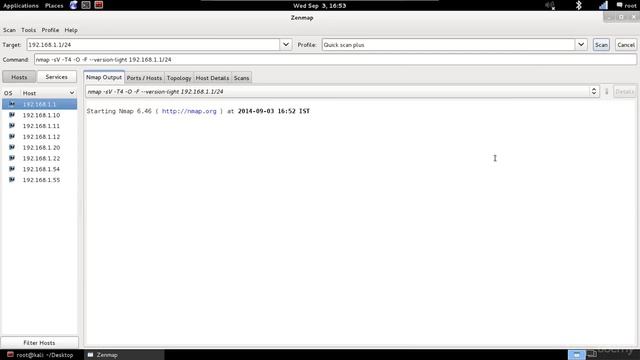Open the Help menu

[71, 30]
